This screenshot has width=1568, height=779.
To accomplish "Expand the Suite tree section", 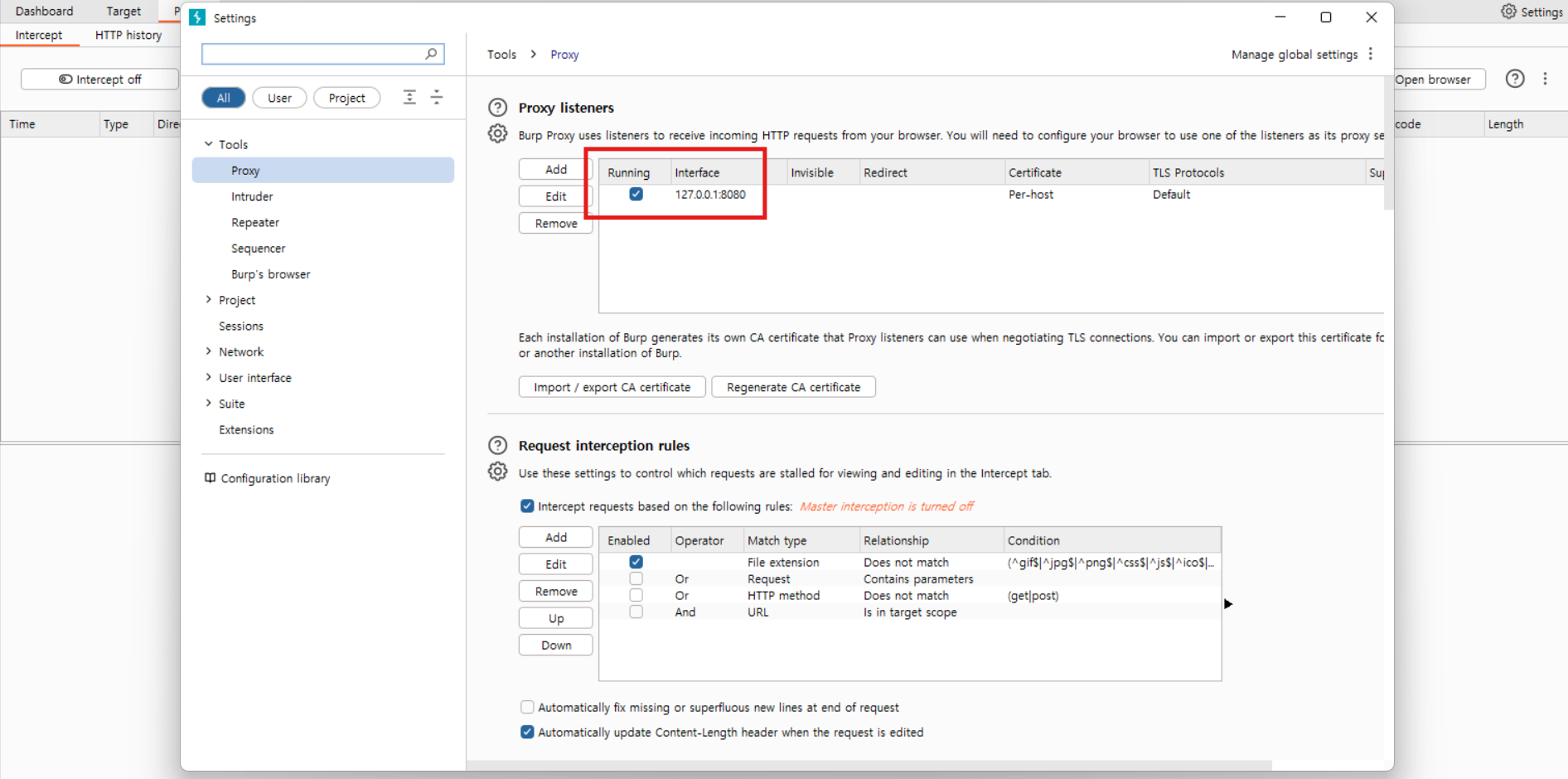I will tap(209, 404).
